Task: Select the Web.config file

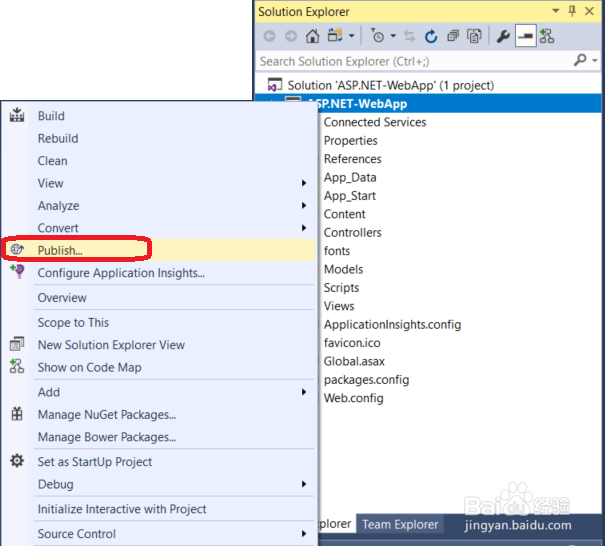Action: (353, 398)
